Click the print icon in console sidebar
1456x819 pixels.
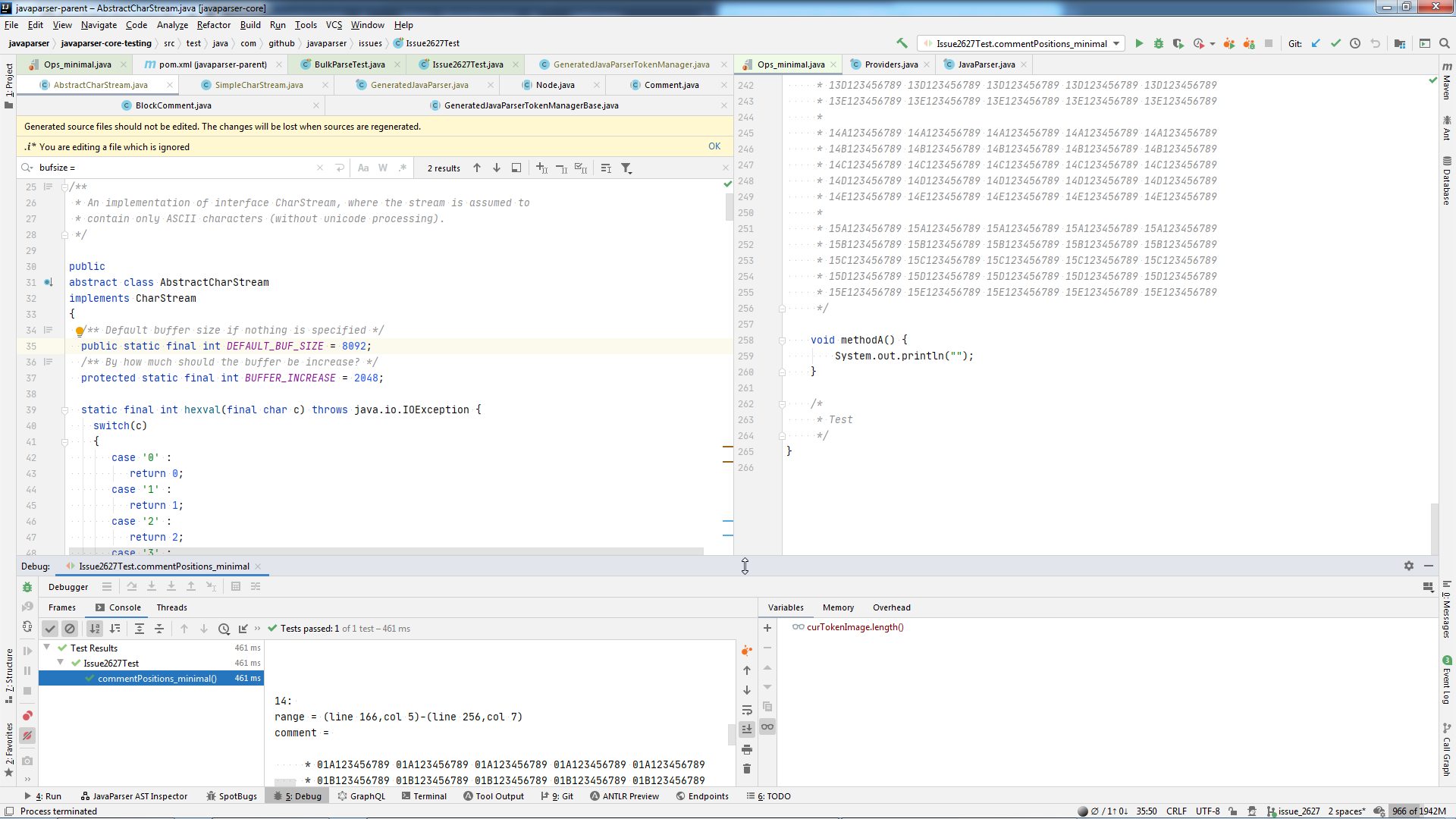click(747, 749)
